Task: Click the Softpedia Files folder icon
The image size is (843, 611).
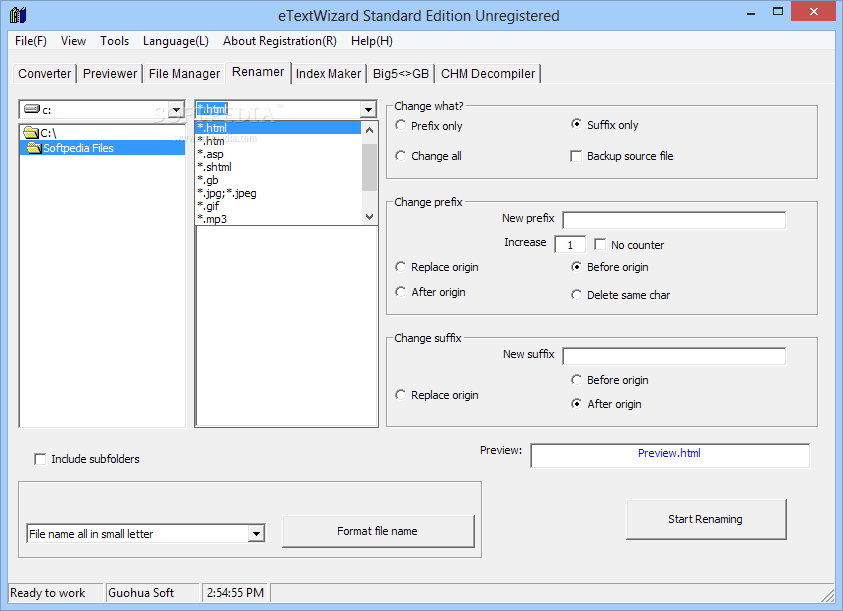Action: (34, 147)
